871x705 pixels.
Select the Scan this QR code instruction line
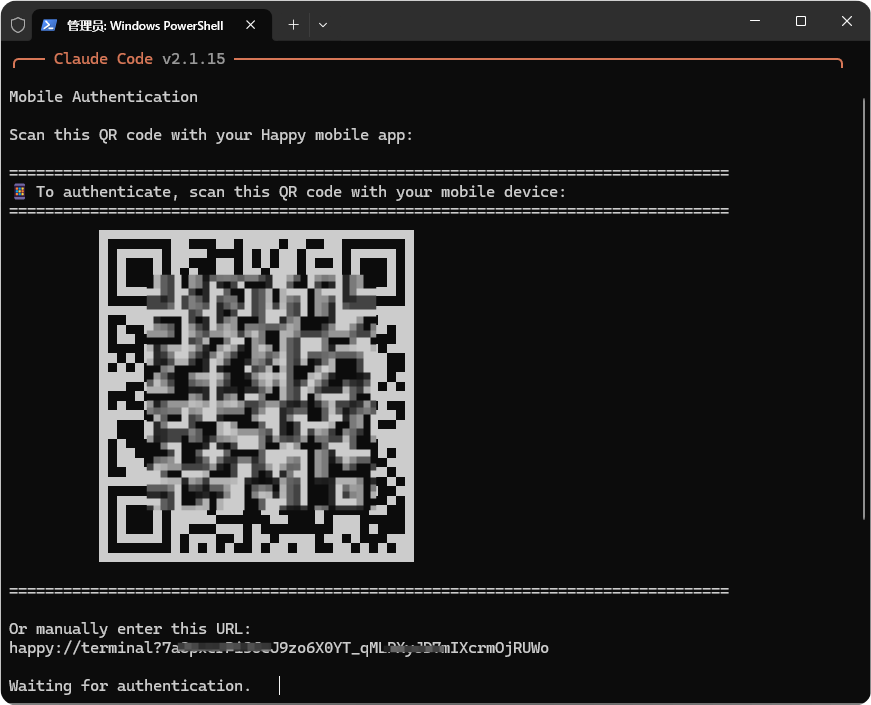click(210, 135)
